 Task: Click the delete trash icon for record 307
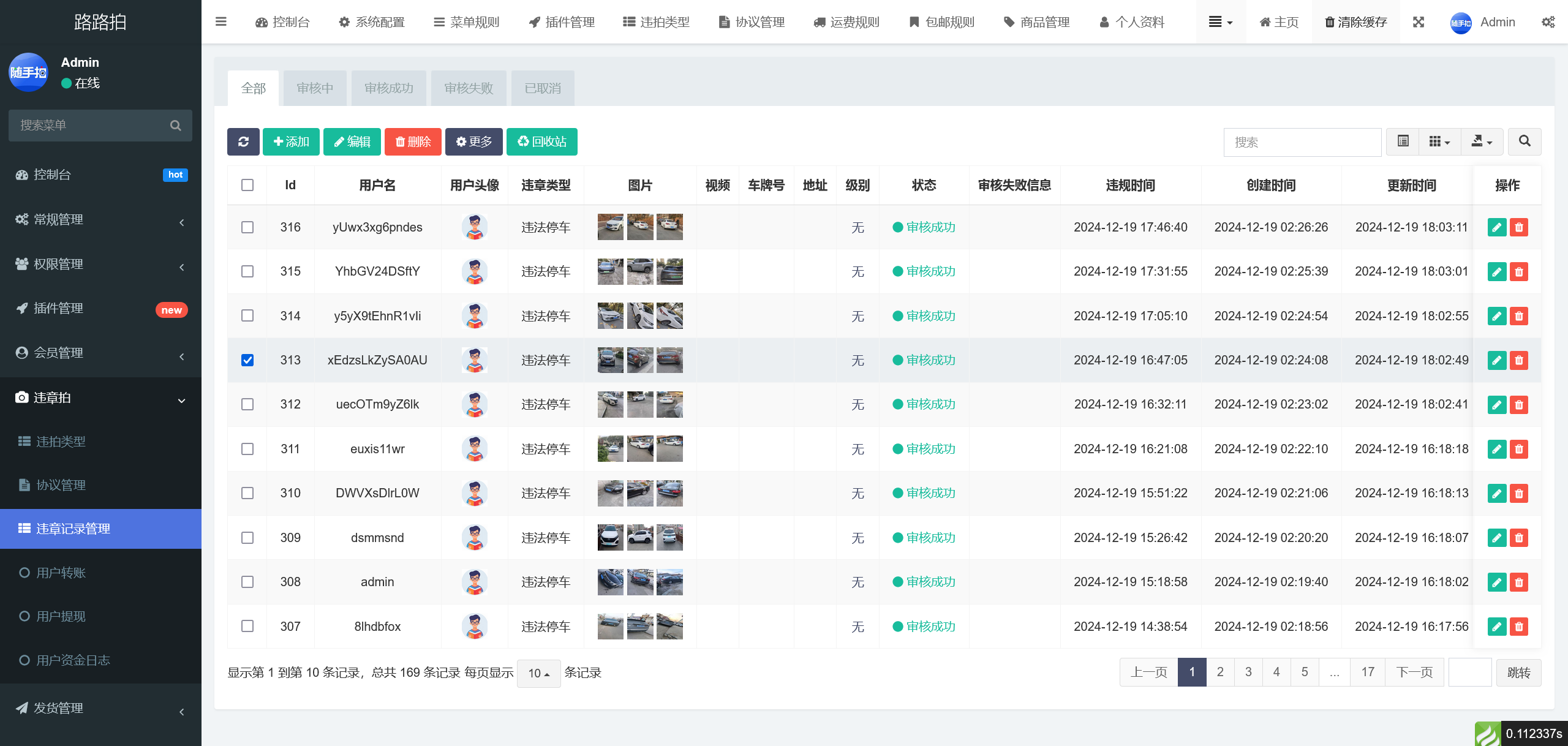coord(1518,626)
